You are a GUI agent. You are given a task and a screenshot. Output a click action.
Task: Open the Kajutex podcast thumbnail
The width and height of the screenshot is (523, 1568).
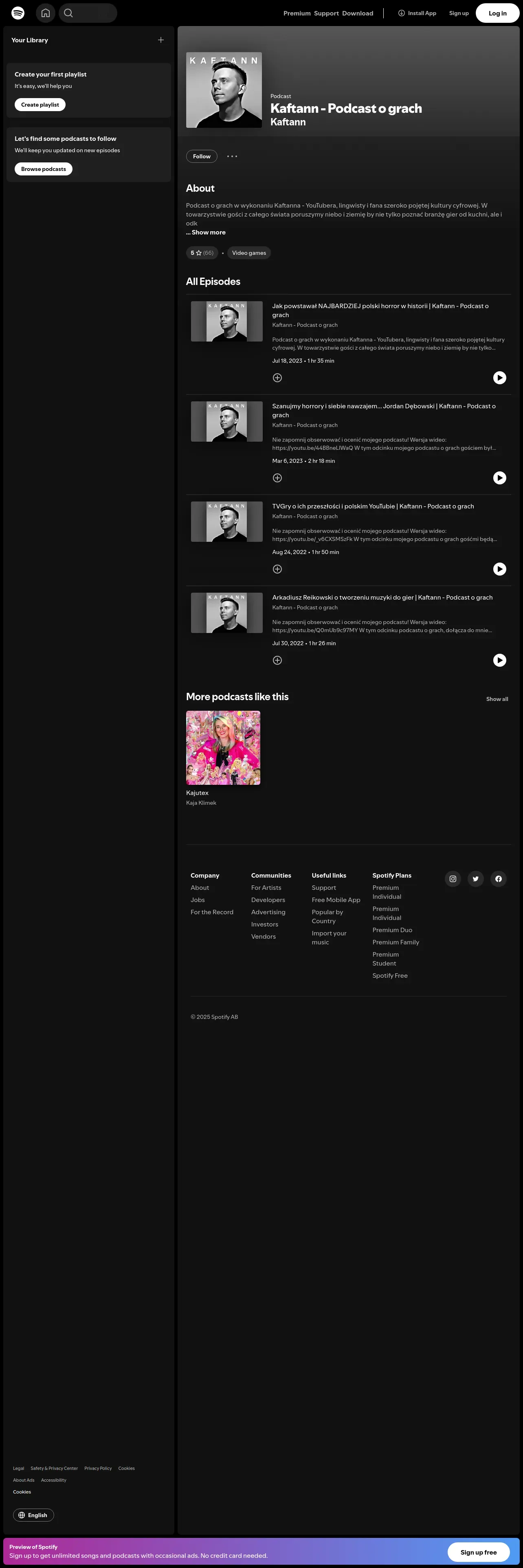pos(223,747)
